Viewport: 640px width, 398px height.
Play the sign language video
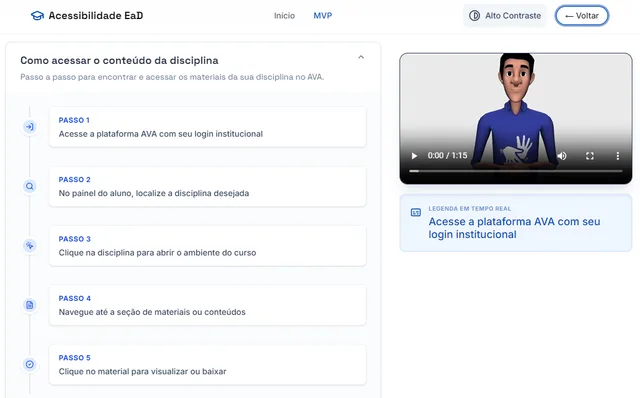(x=414, y=156)
